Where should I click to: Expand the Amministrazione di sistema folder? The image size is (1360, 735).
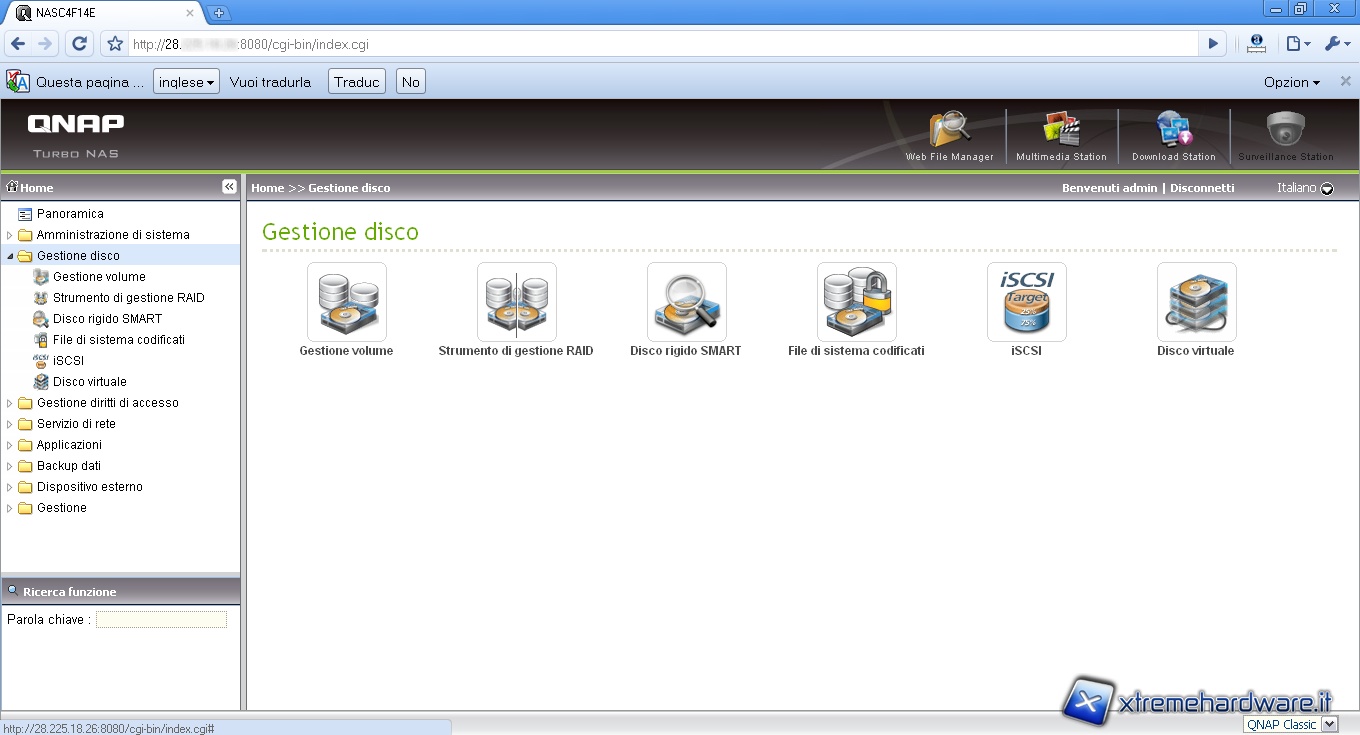(10, 235)
